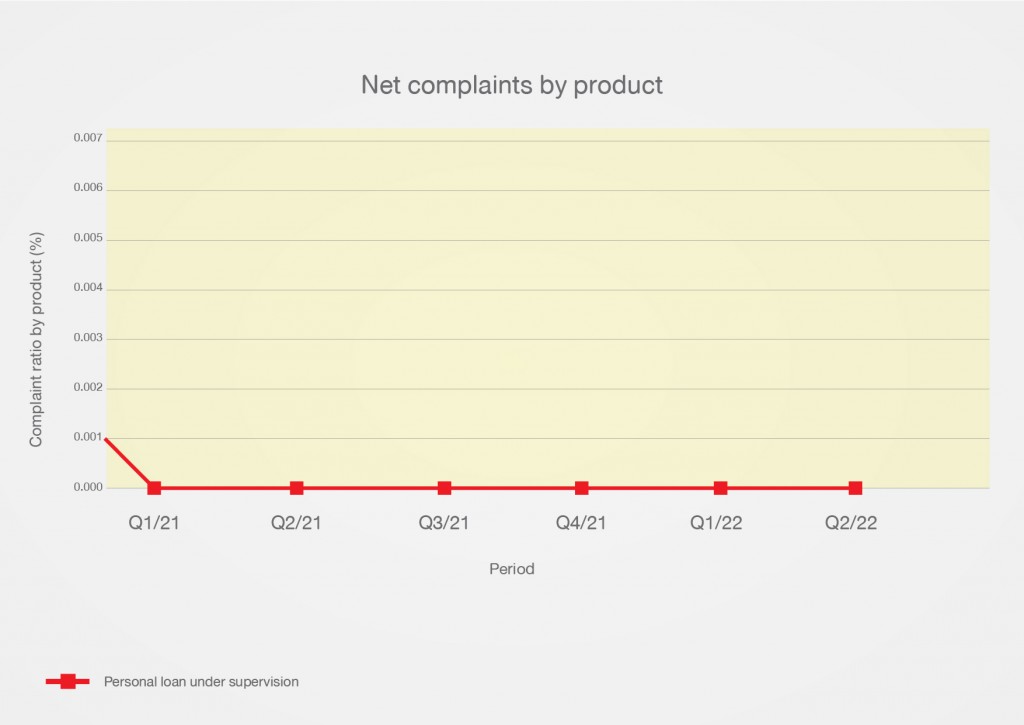Toggle the Personal loan under supervision legend label

point(201,682)
